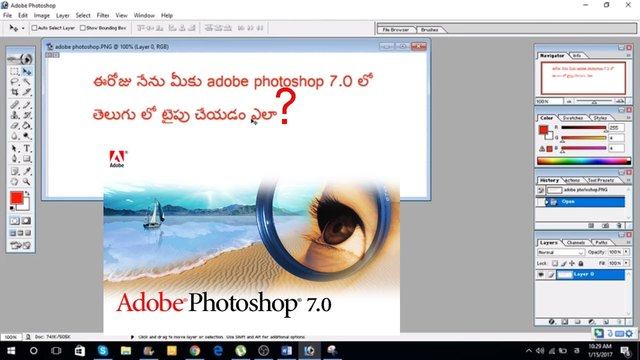The width and height of the screenshot is (640, 360).
Task: Open Google Chrome from taskbar
Action: point(195,351)
